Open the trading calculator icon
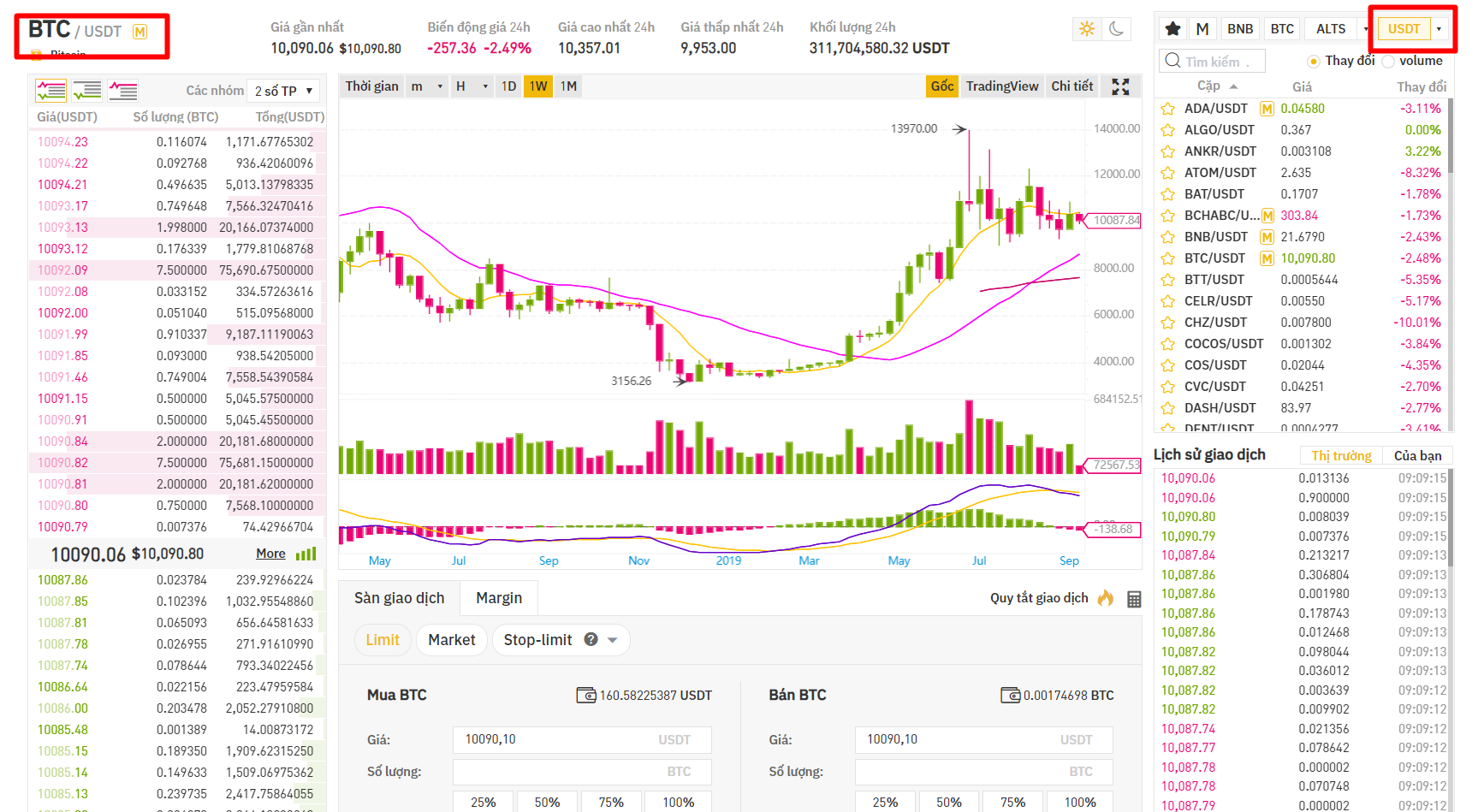1484x812 pixels. click(1134, 599)
